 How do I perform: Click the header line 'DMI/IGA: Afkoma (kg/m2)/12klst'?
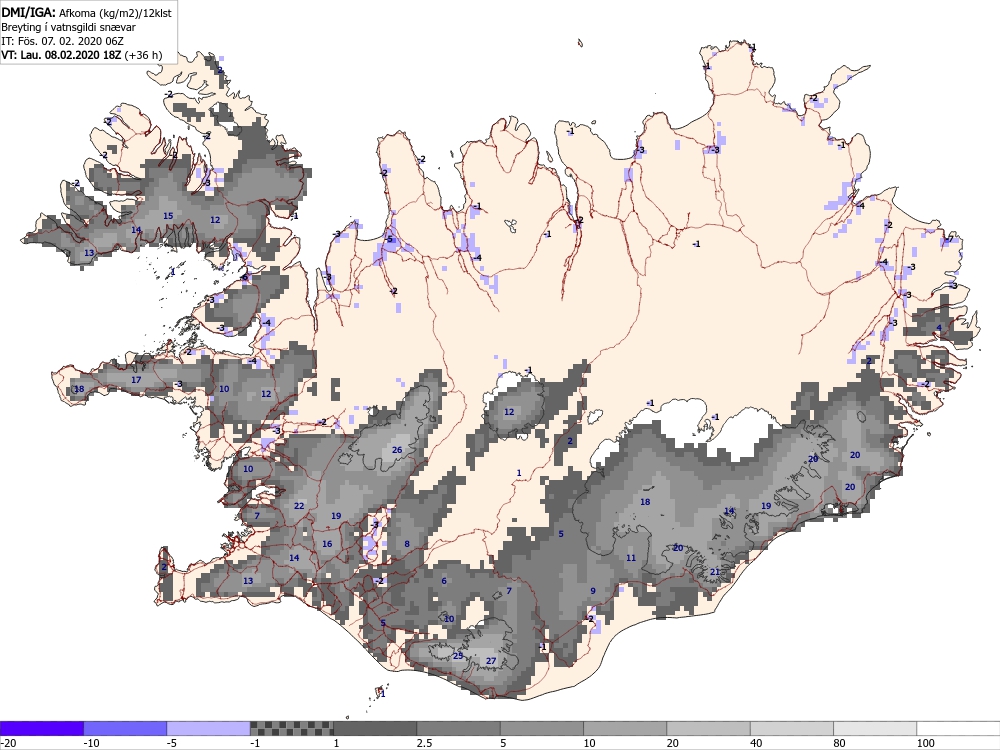86,12
